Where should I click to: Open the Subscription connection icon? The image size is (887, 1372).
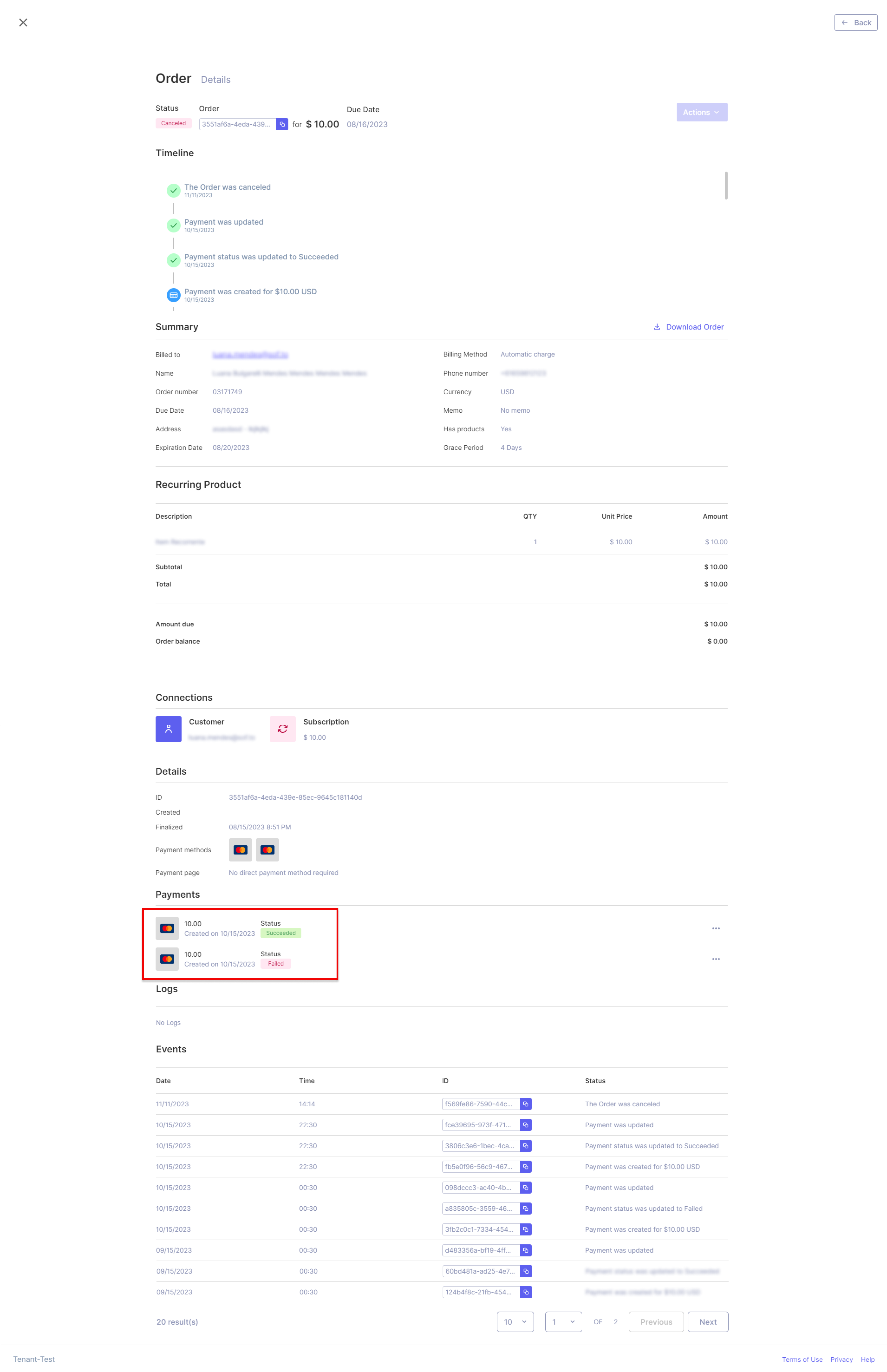point(283,729)
